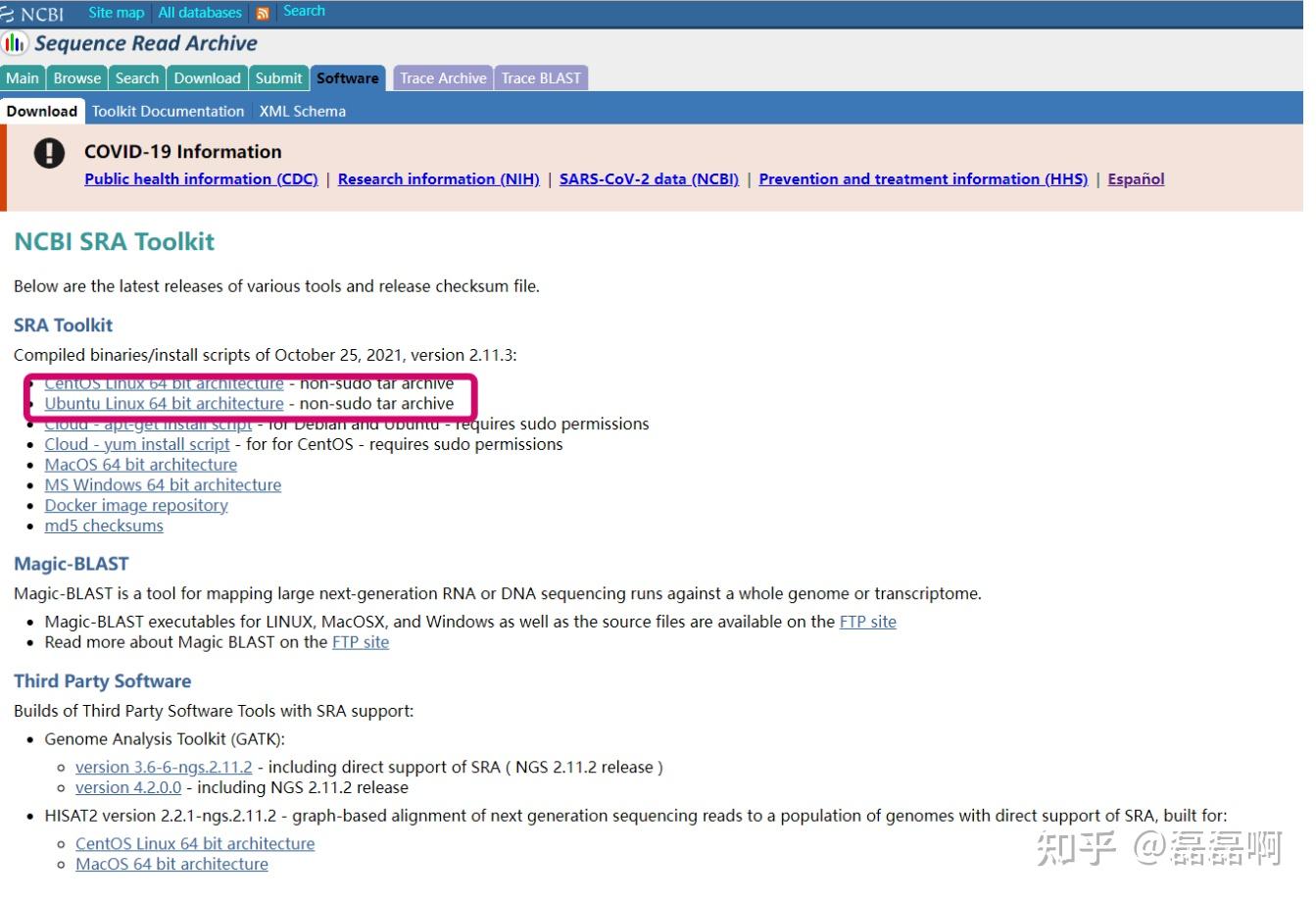Open XML Schema sub-tab
The width and height of the screenshot is (1316, 902).
303,112
